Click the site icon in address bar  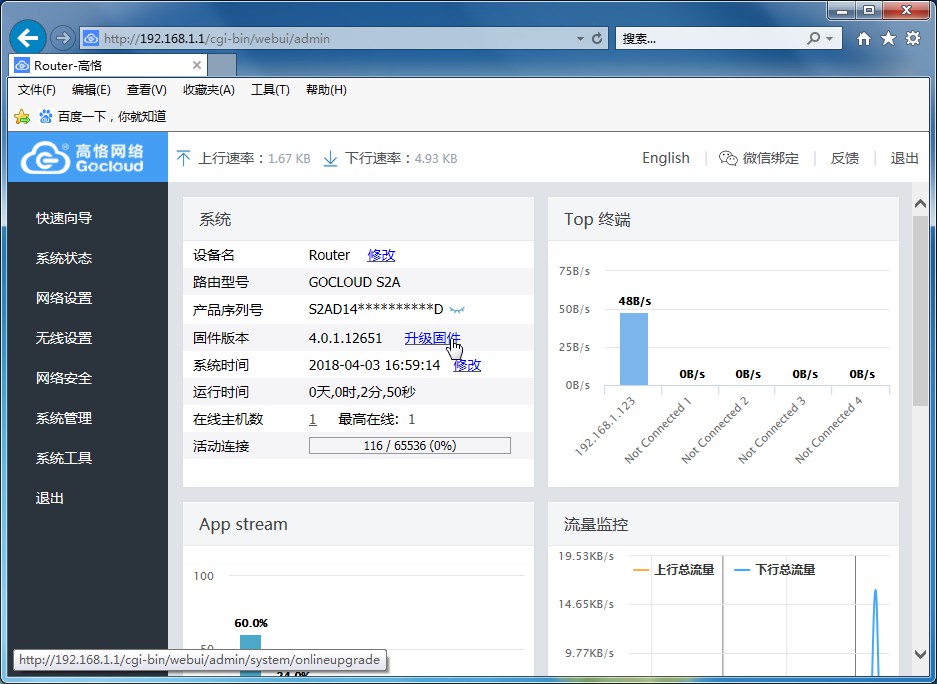[91, 39]
